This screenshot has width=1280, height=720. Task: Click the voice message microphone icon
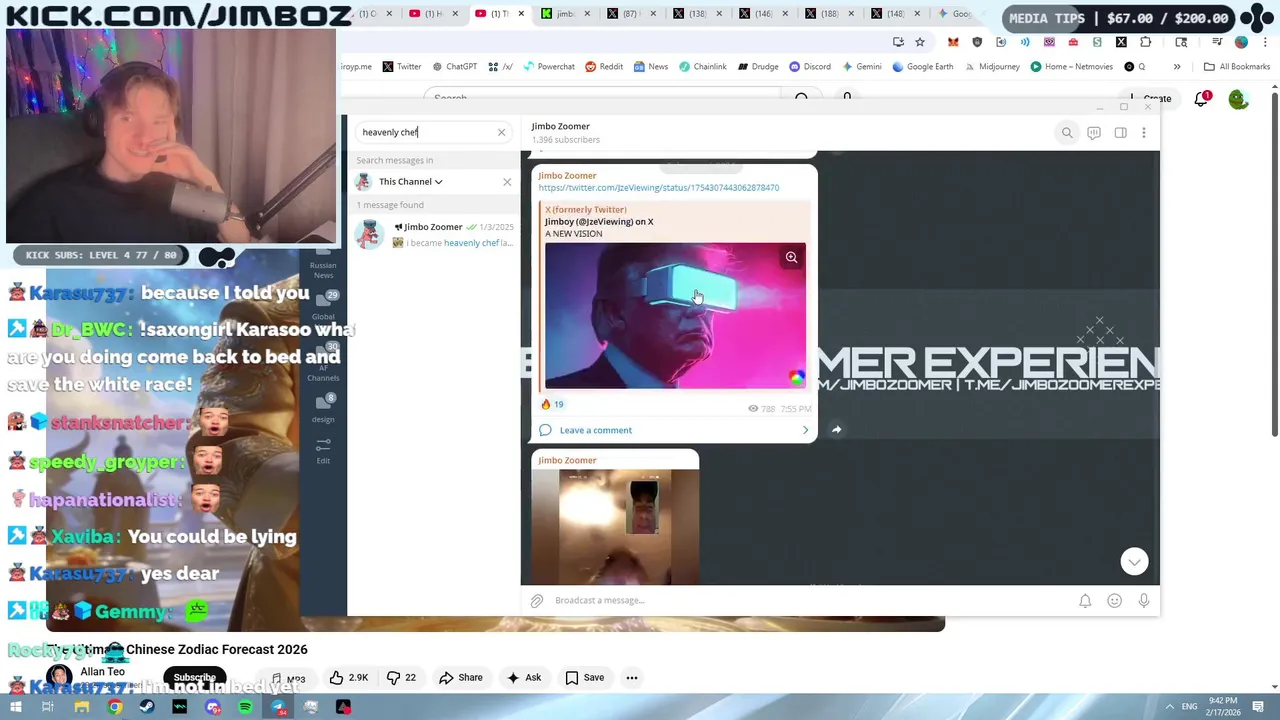coord(1144,601)
